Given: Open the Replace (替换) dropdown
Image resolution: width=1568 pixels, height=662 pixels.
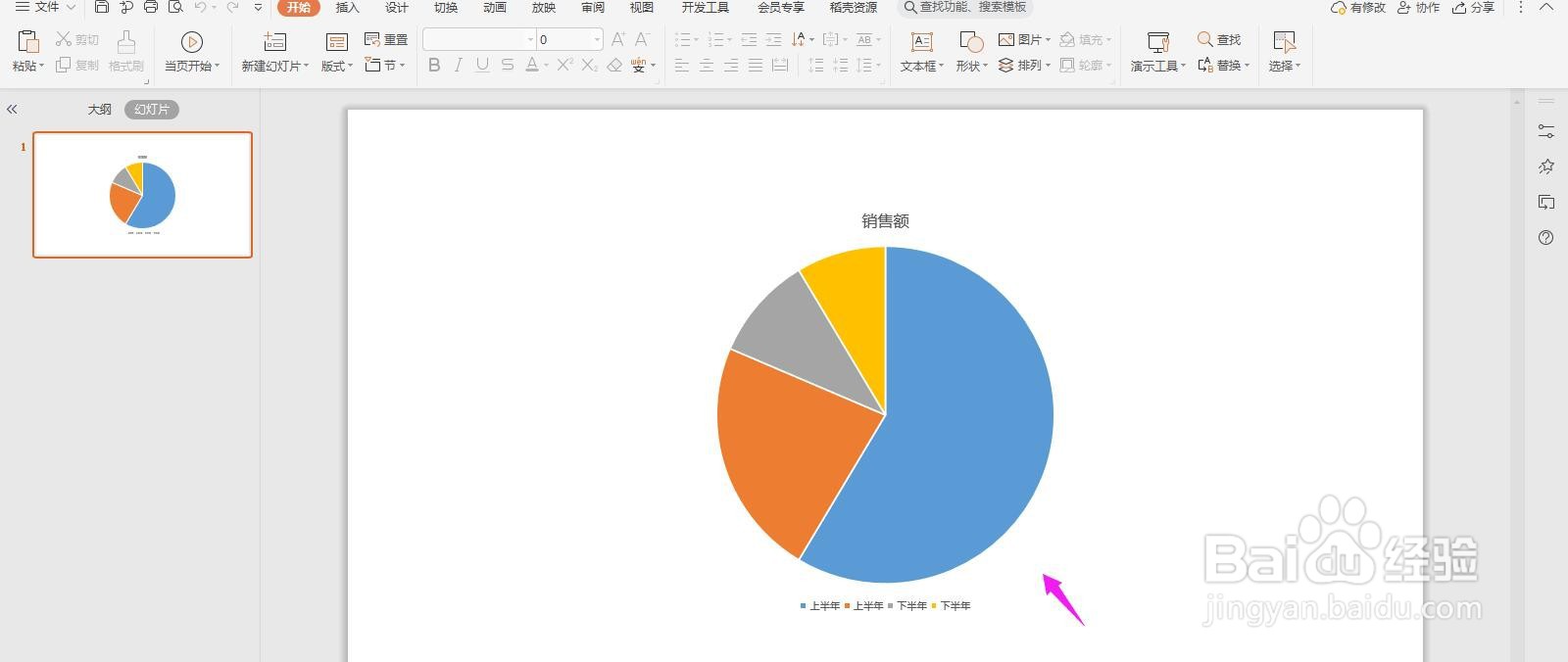Looking at the screenshot, I should (x=1224, y=65).
